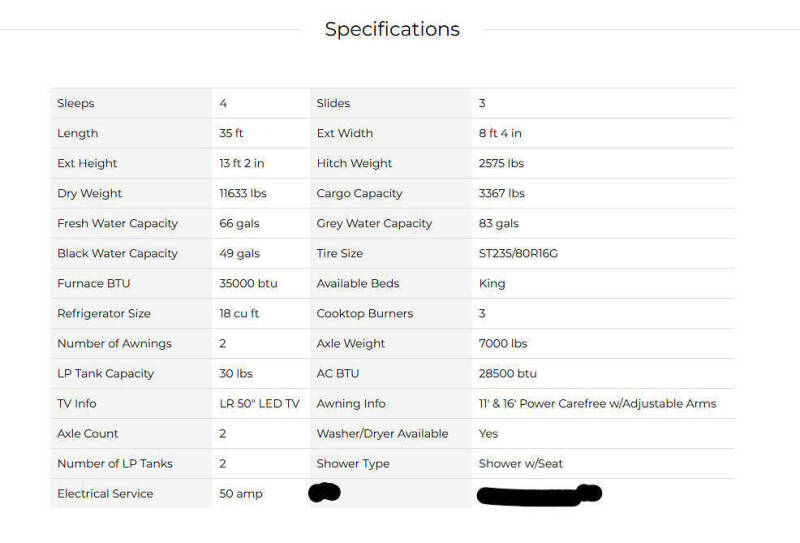Click the LP Tank Capacity label

click(x=105, y=374)
